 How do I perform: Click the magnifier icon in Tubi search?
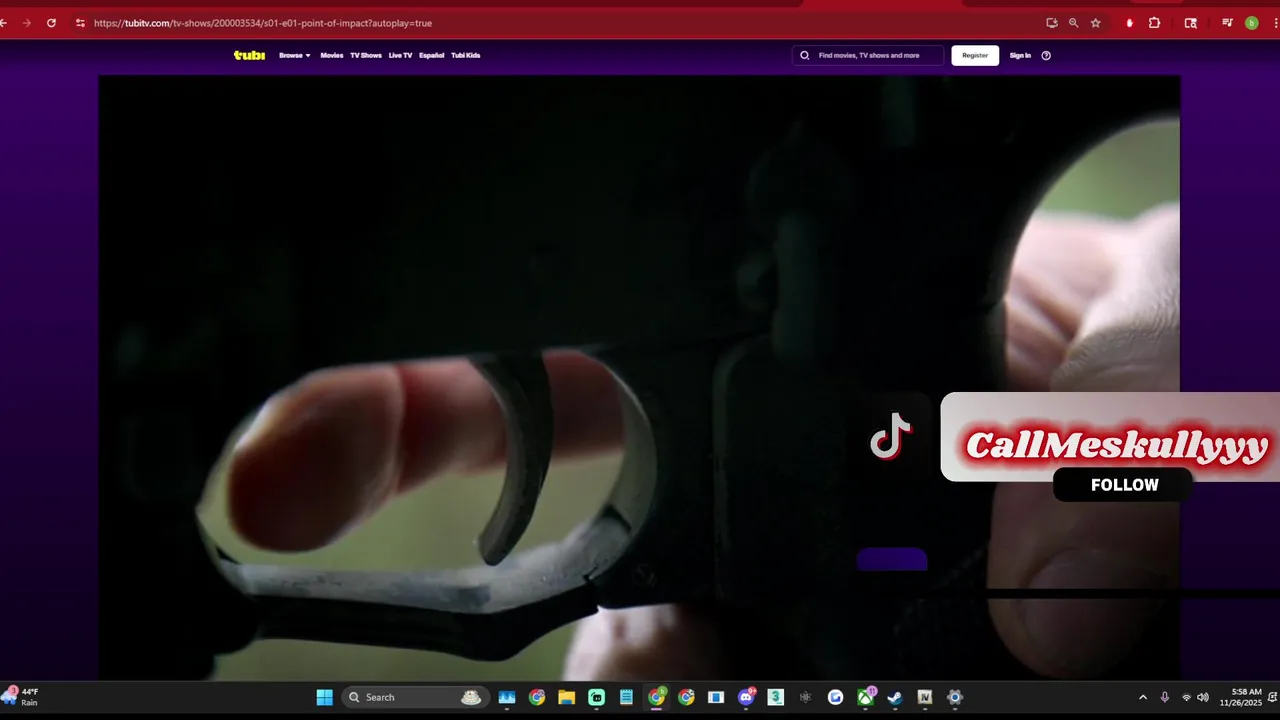pyautogui.click(x=805, y=55)
